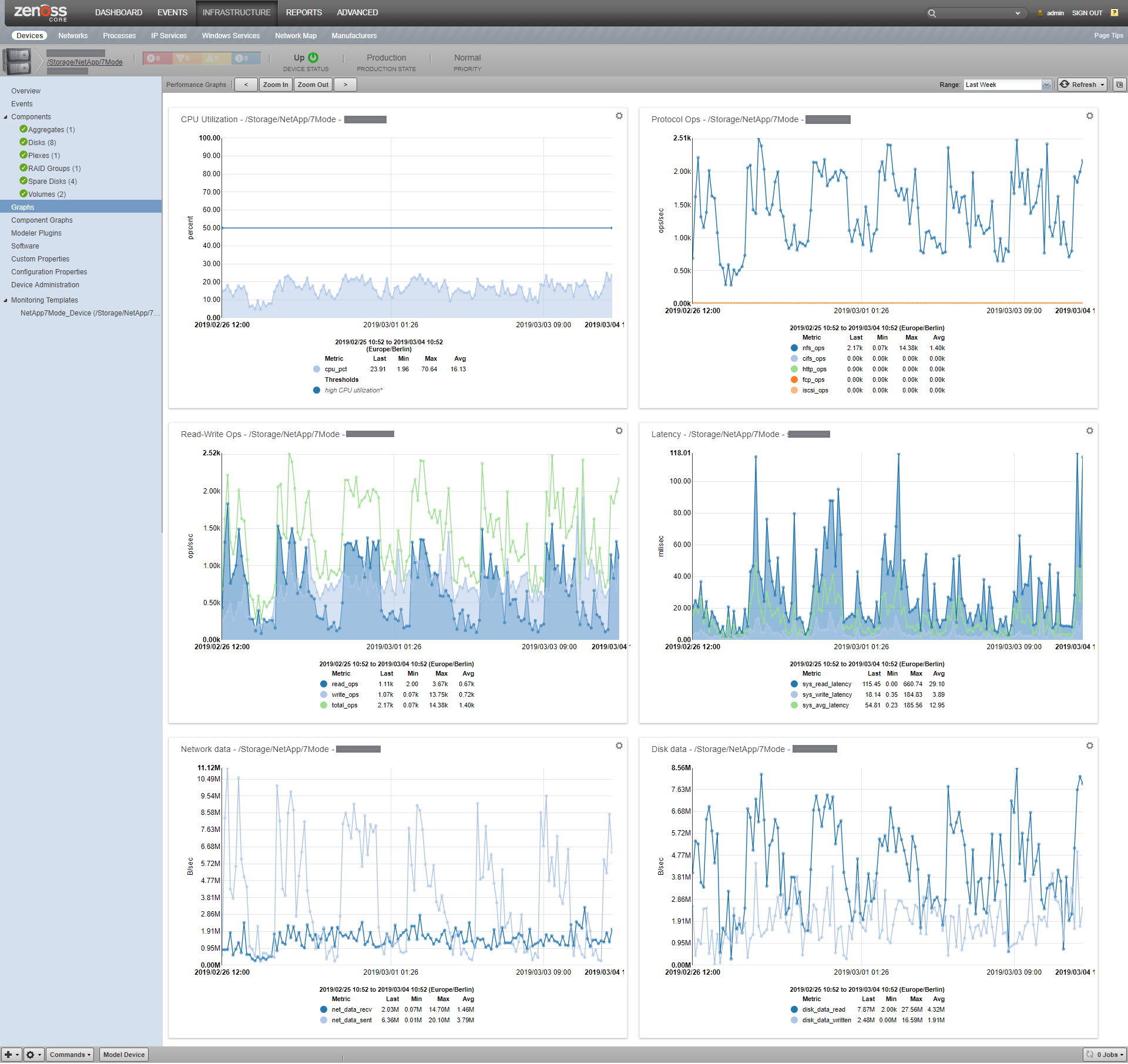Open the Range dropdown showing Last Week
Image resolution: width=1128 pixels, height=1064 pixels.
[1046, 85]
